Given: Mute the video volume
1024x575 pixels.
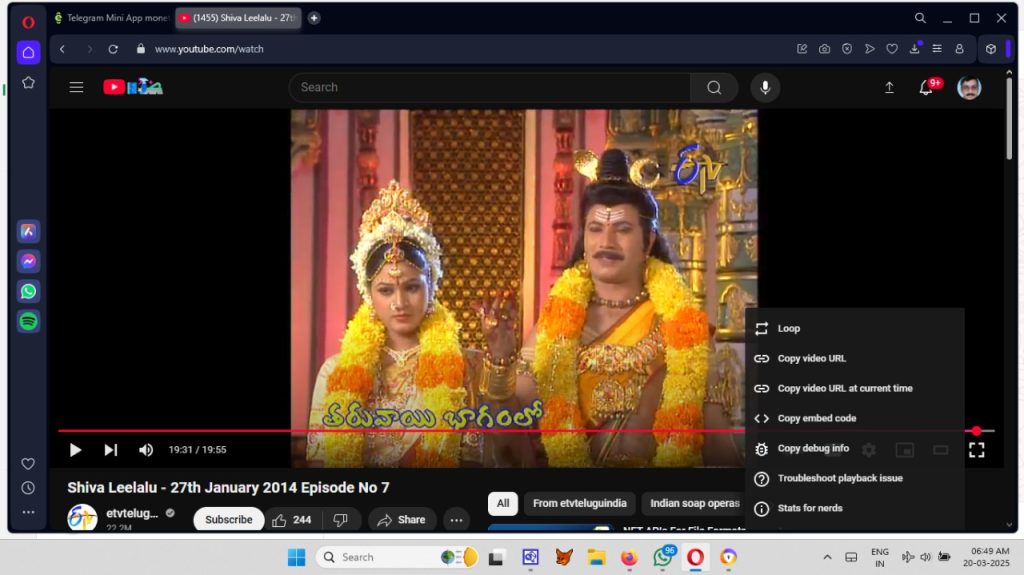Looking at the screenshot, I should (x=146, y=450).
